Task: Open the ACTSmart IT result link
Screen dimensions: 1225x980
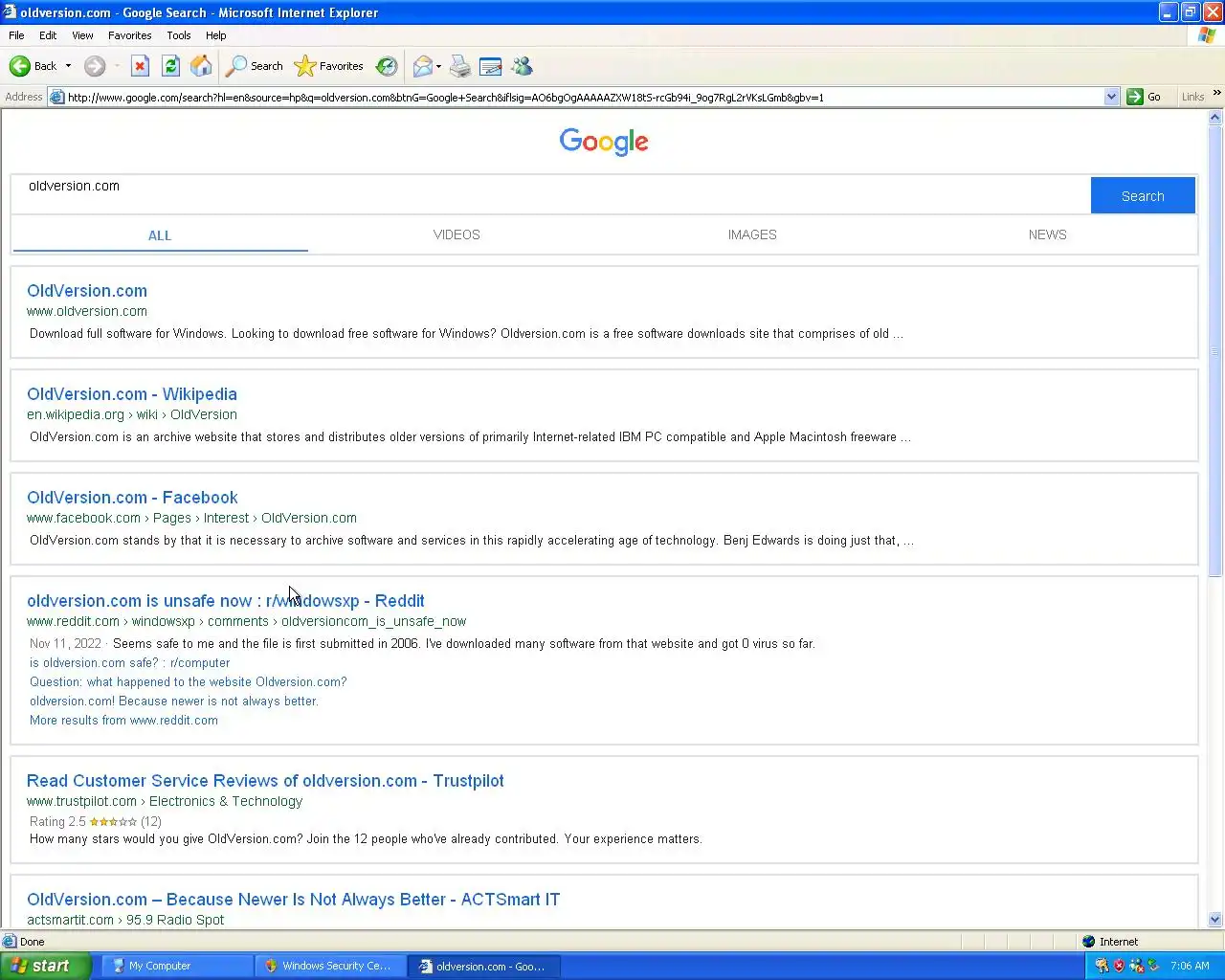Action: [293, 900]
